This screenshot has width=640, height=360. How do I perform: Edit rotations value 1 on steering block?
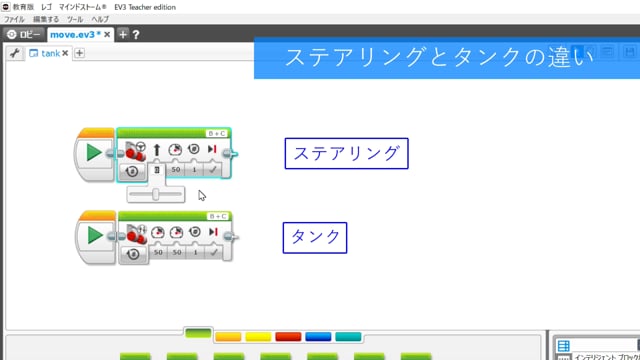(x=195, y=169)
